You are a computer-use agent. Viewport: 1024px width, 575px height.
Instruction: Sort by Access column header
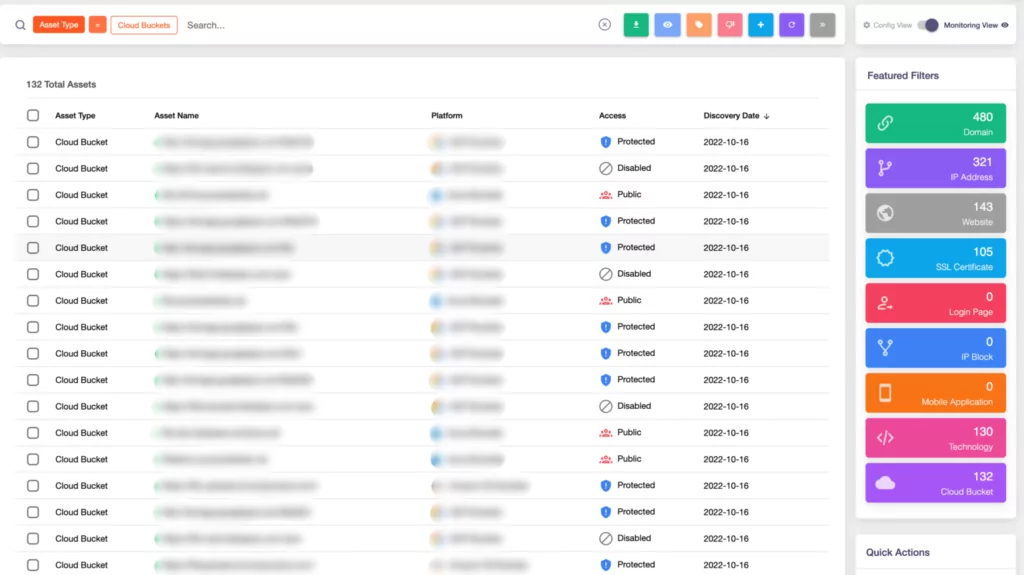(x=612, y=116)
